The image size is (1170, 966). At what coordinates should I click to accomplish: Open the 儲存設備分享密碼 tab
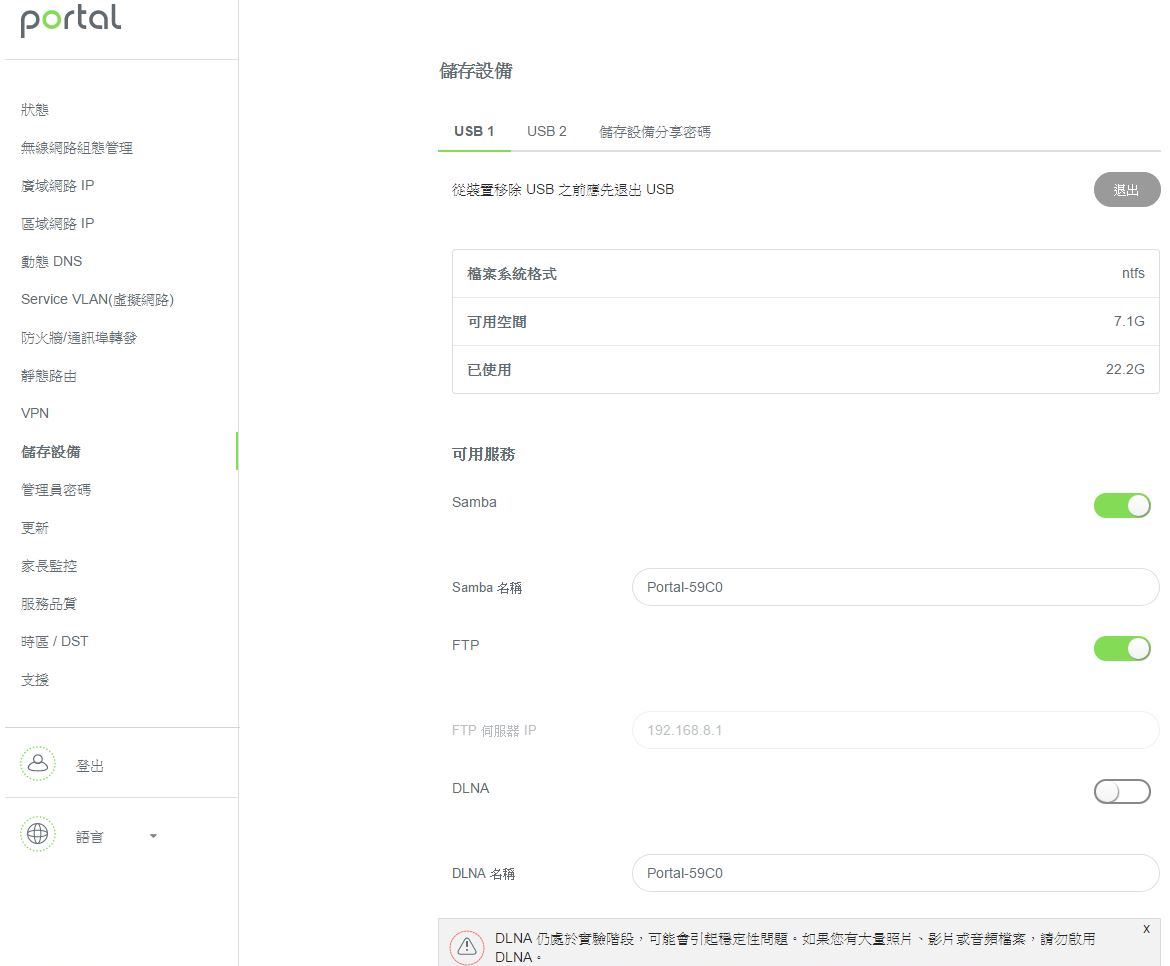[x=655, y=131]
